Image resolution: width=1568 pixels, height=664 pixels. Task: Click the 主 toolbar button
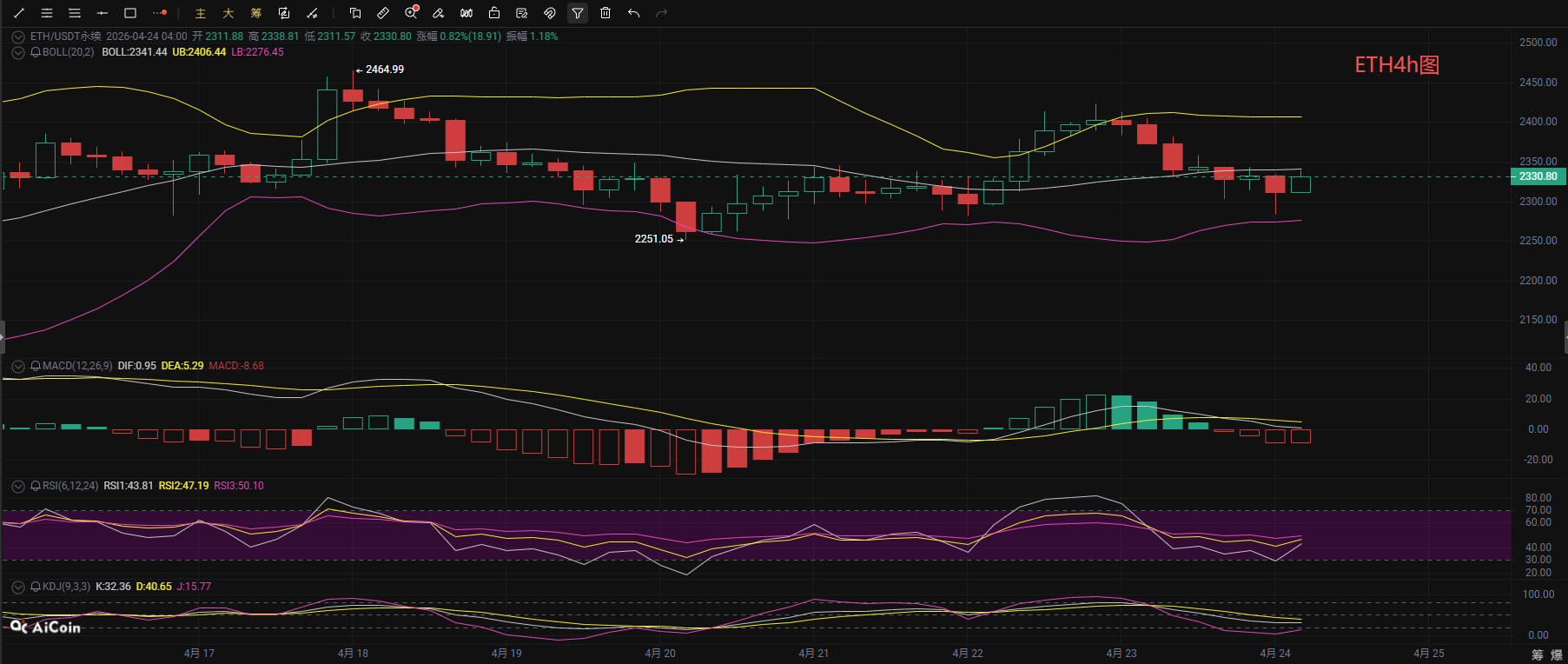click(201, 13)
